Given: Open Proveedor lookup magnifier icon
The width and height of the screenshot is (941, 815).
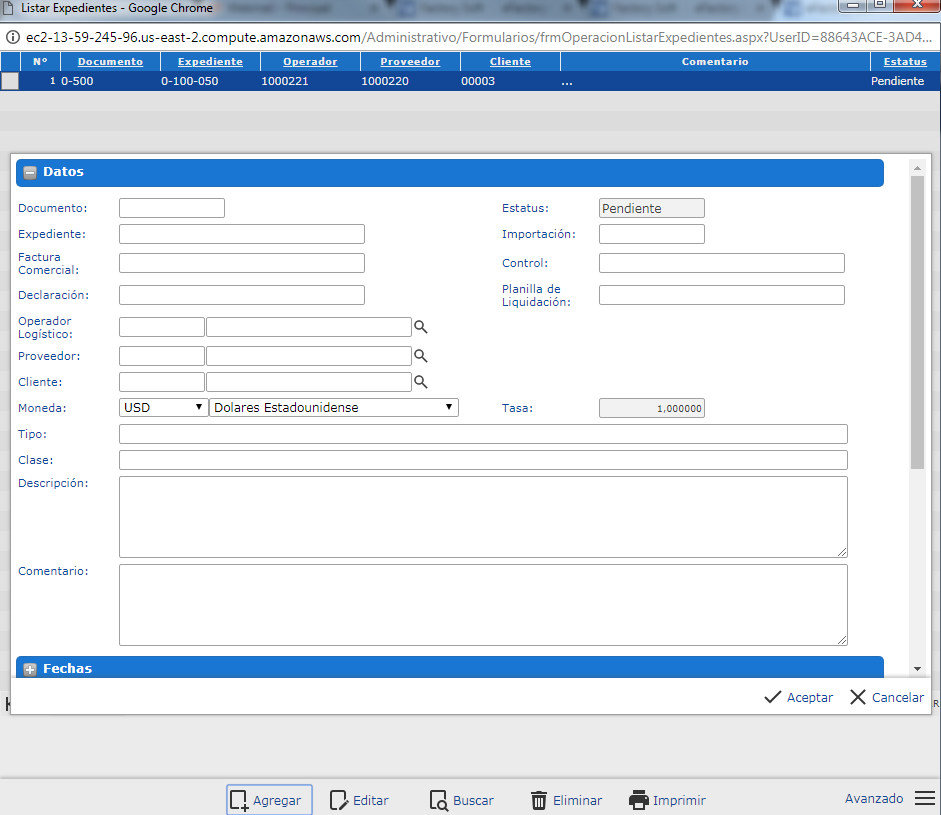Looking at the screenshot, I should pos(421,356).
